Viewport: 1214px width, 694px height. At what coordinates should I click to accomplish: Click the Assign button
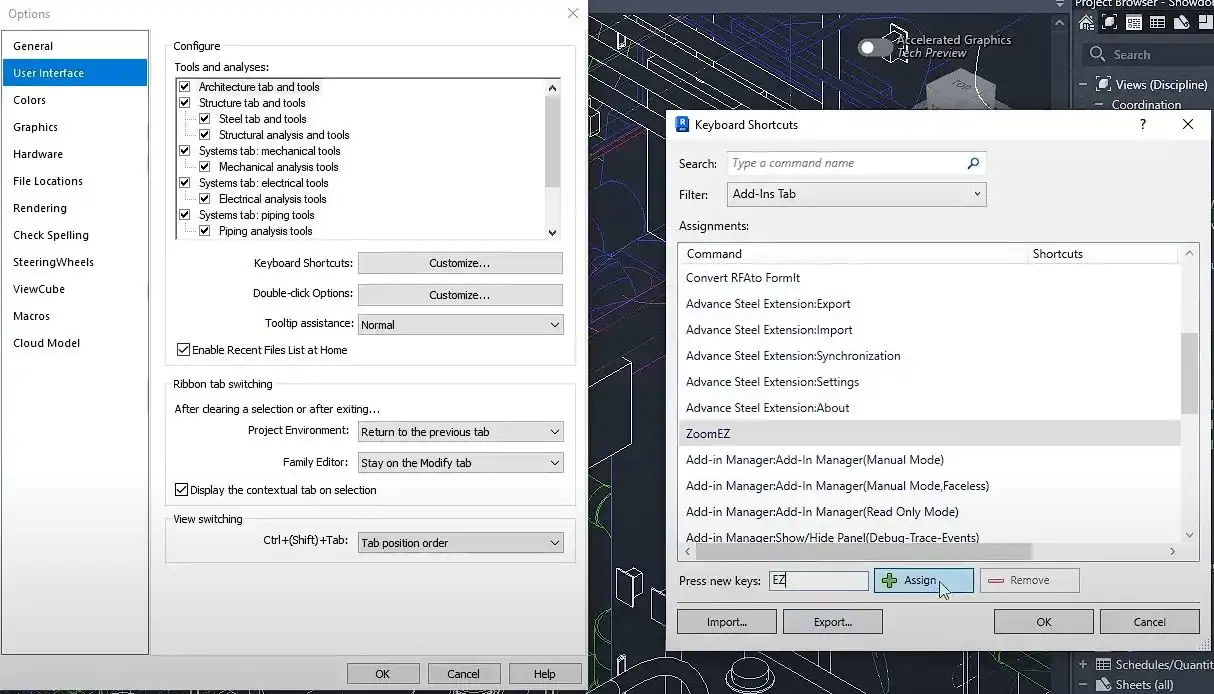pos(923,580)
